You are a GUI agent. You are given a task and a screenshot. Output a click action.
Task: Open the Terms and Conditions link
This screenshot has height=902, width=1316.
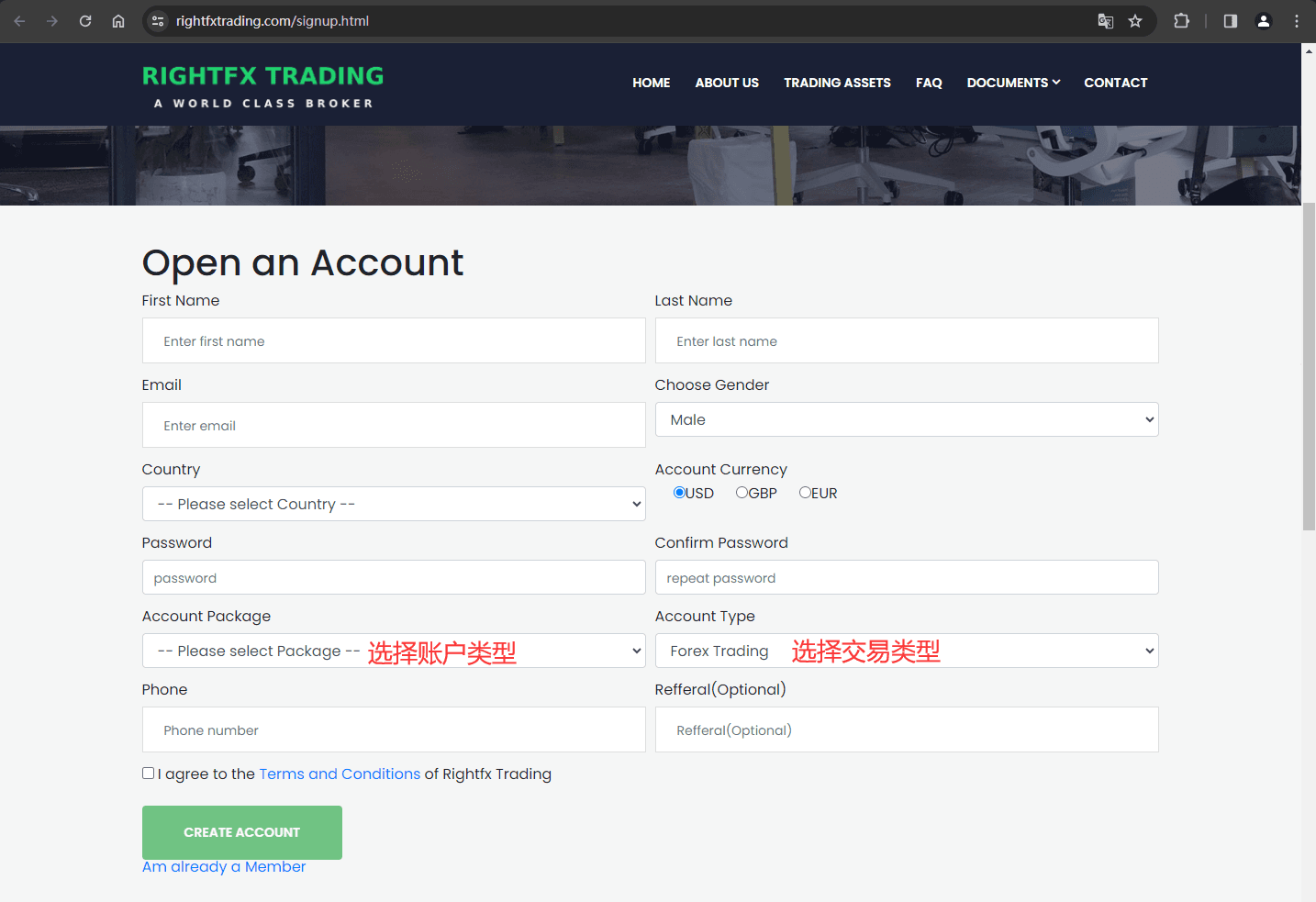(x=340, y=774)
